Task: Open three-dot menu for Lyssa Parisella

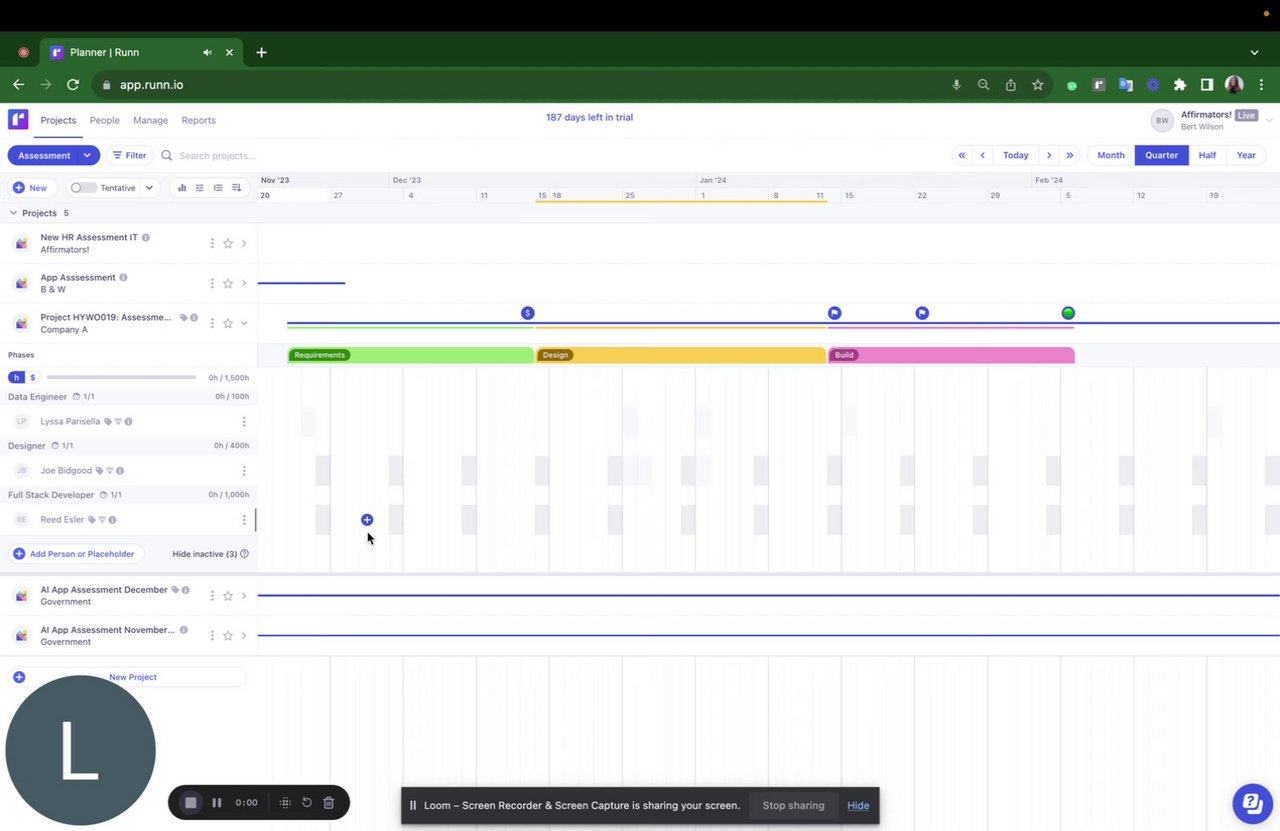Action: point(244,422)
